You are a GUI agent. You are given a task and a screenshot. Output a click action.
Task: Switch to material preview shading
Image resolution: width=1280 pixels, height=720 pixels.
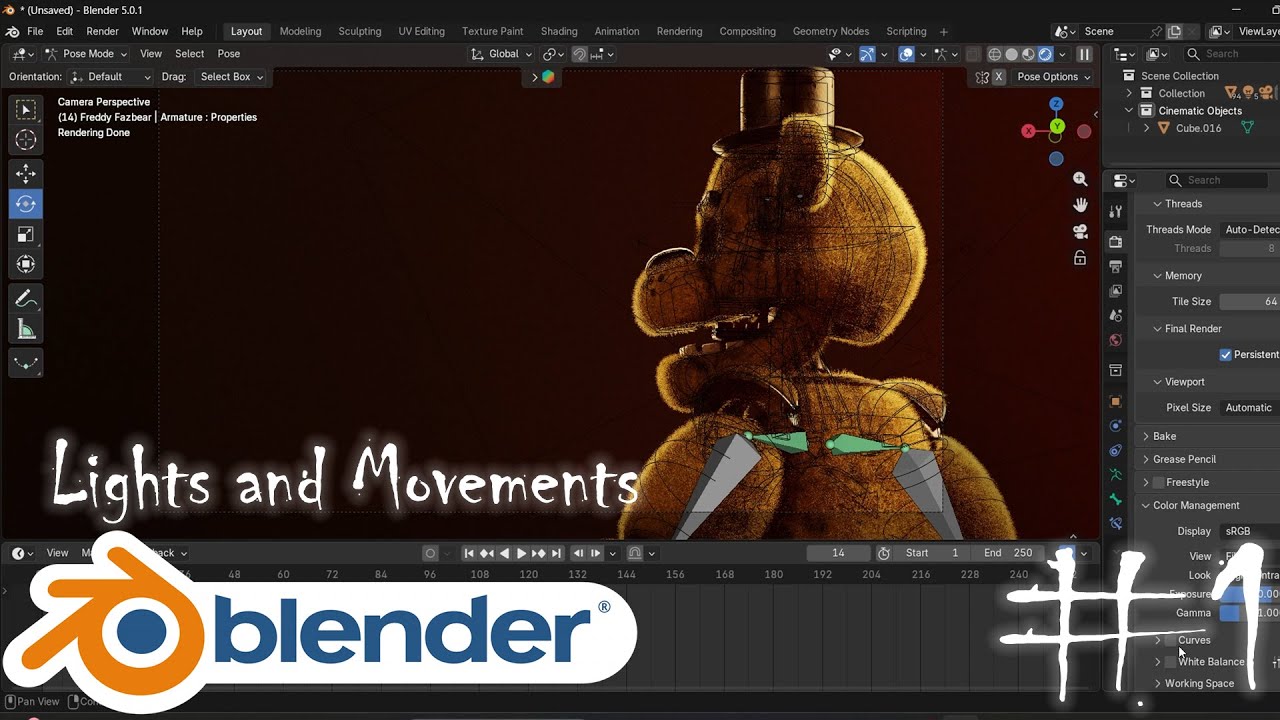[x=1028, y=54]
